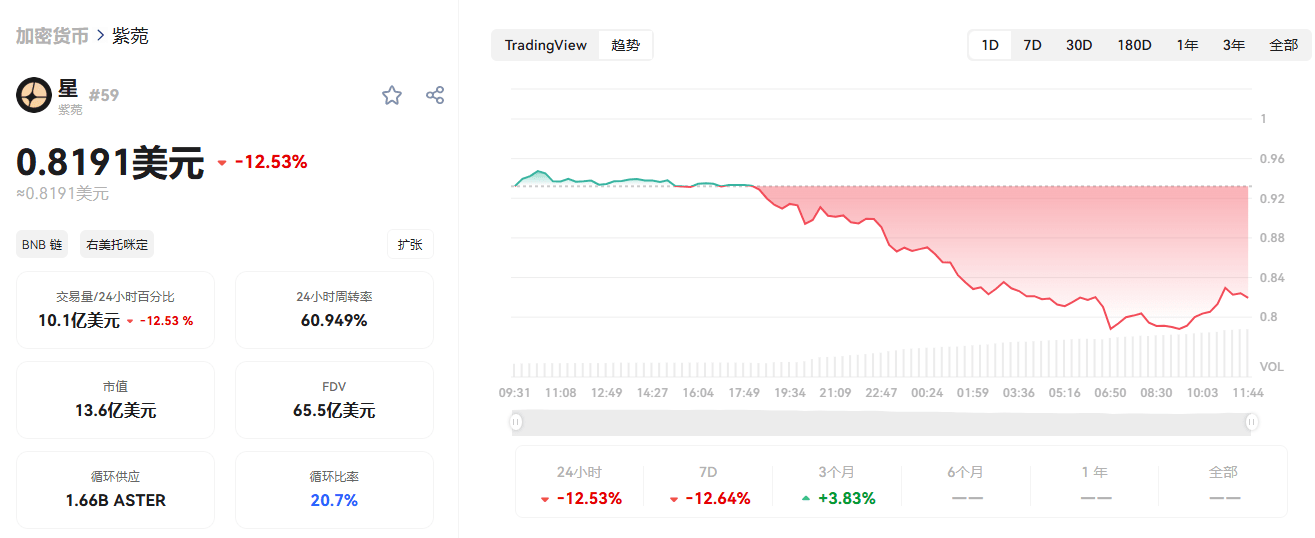Click the star favorite icon
The width and height of the screenshot is (1315, 538).
(392, 95)
